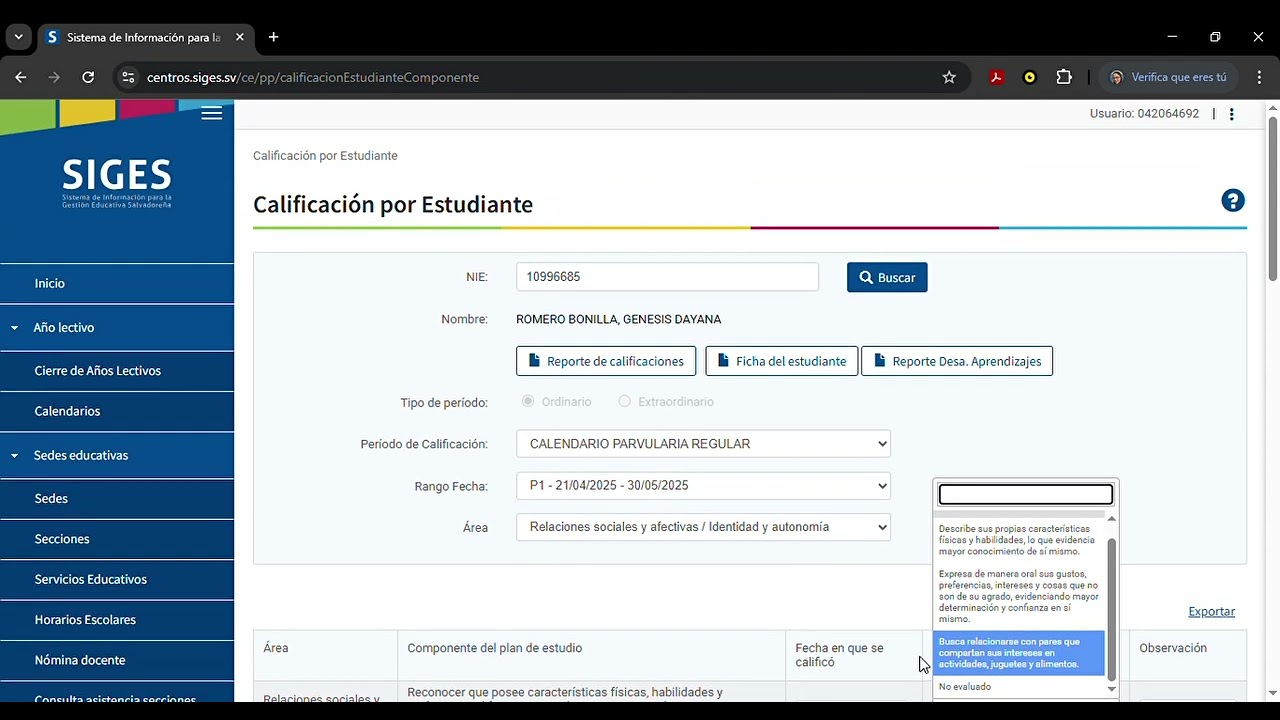The width and height of the screenshot is (1280, 720).
Task: Click the yellow circle extension icon
Action: [1030, 77]
